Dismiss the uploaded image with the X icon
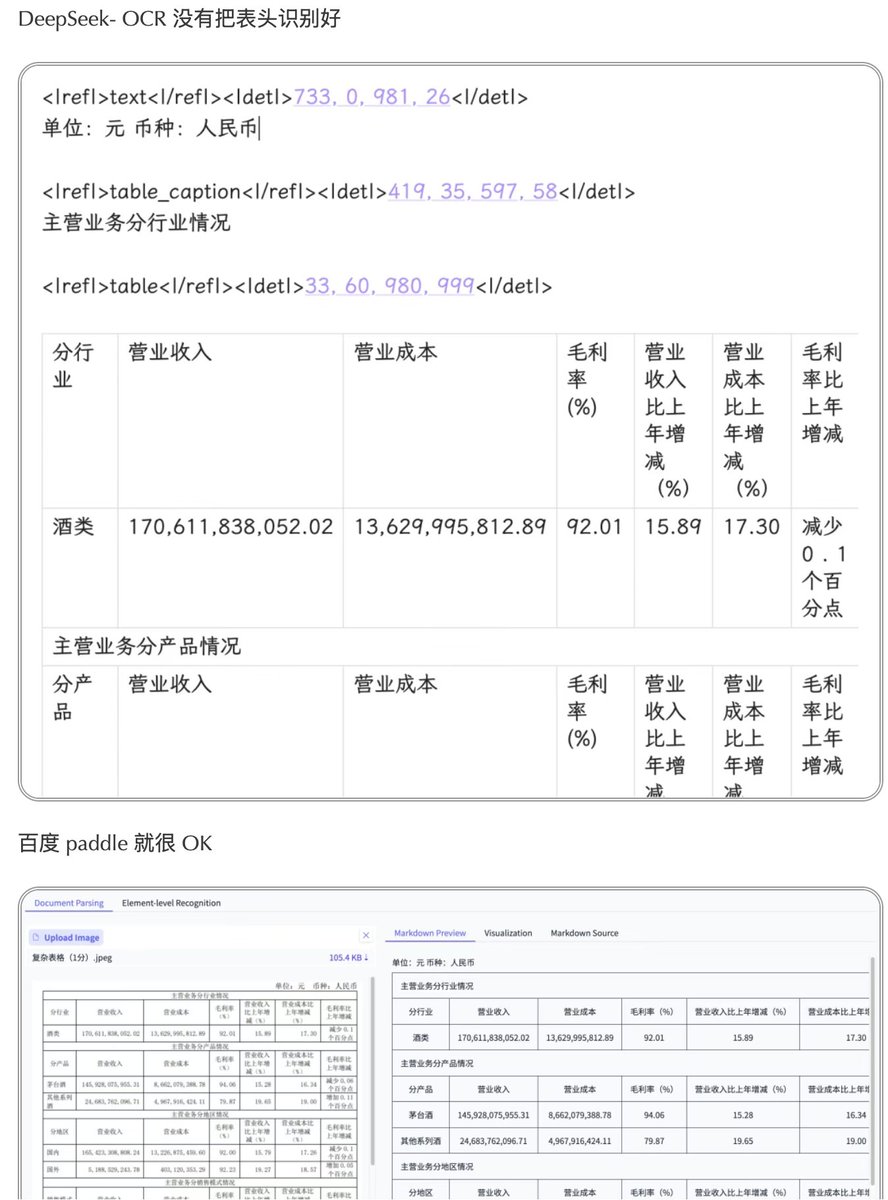The height and width of the screenshot is (1200, 888). pos(366,934)
